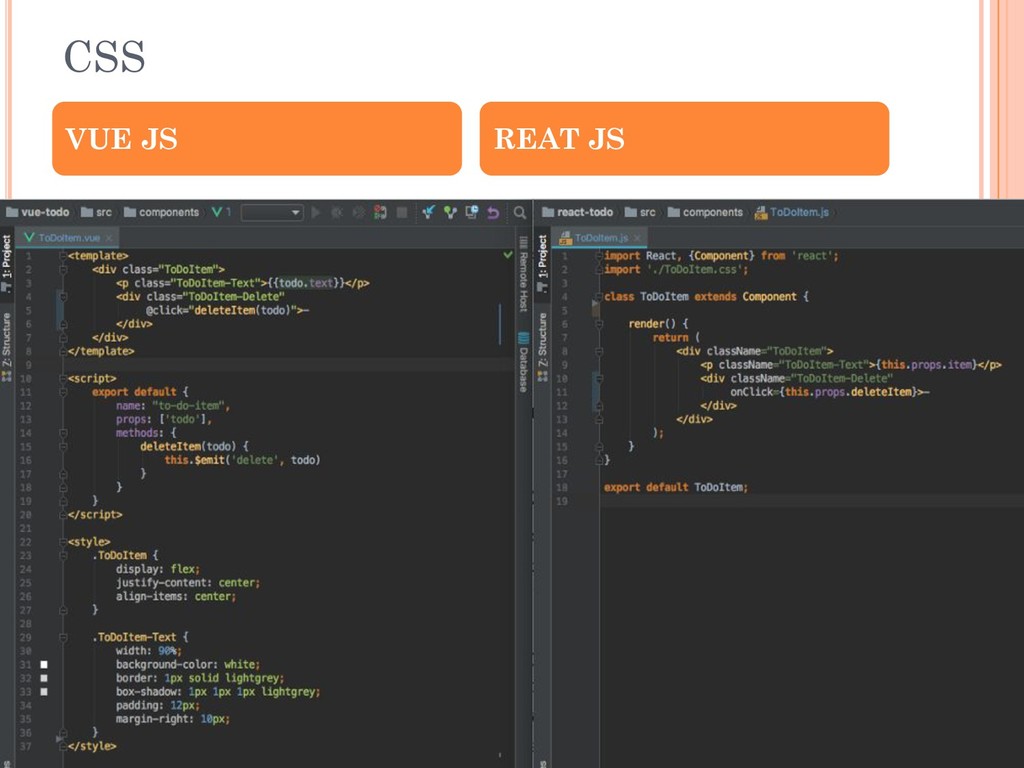Collapse the methods block fold marker
Screen dimensions: 1024x768
point(63,432)
